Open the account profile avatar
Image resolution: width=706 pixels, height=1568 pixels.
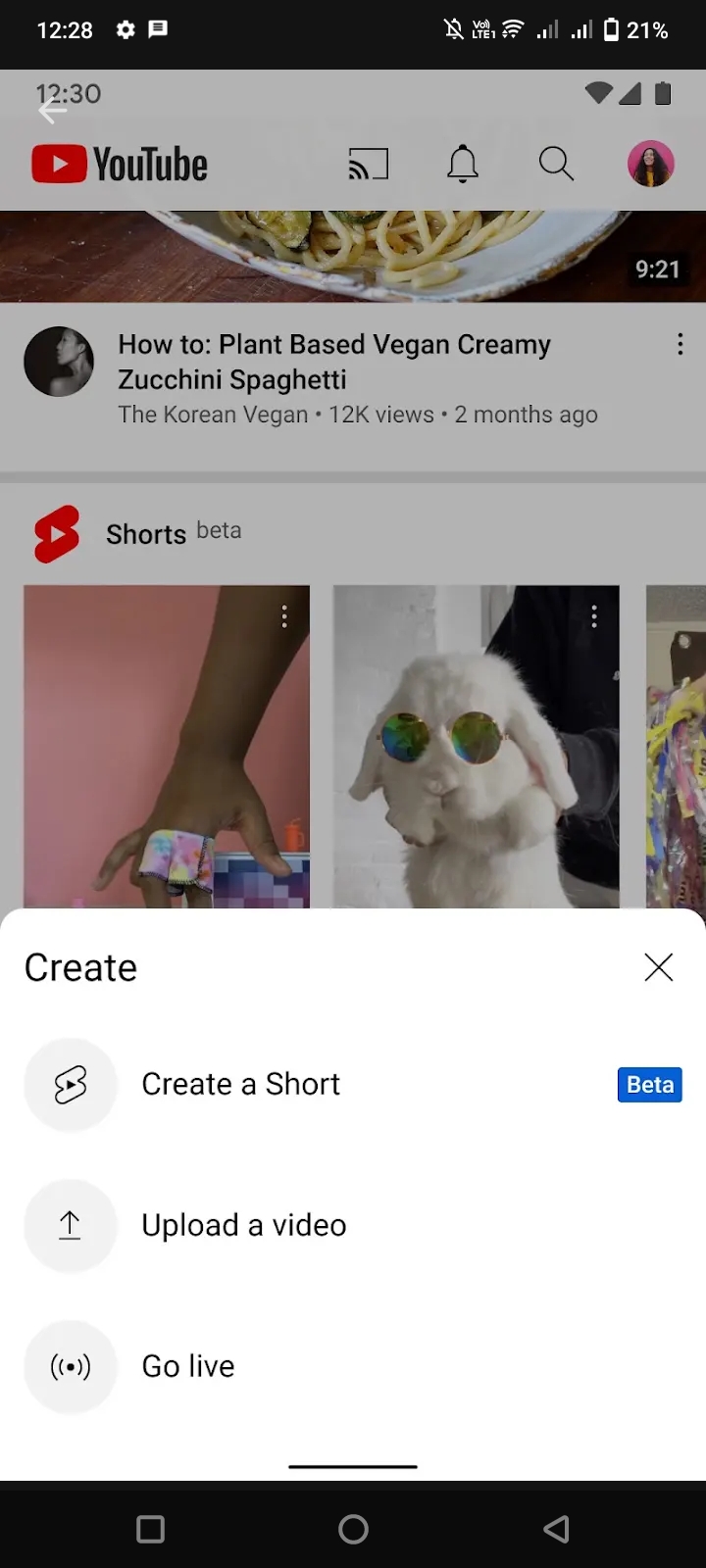pyautogui.click(x=651, y=164)
